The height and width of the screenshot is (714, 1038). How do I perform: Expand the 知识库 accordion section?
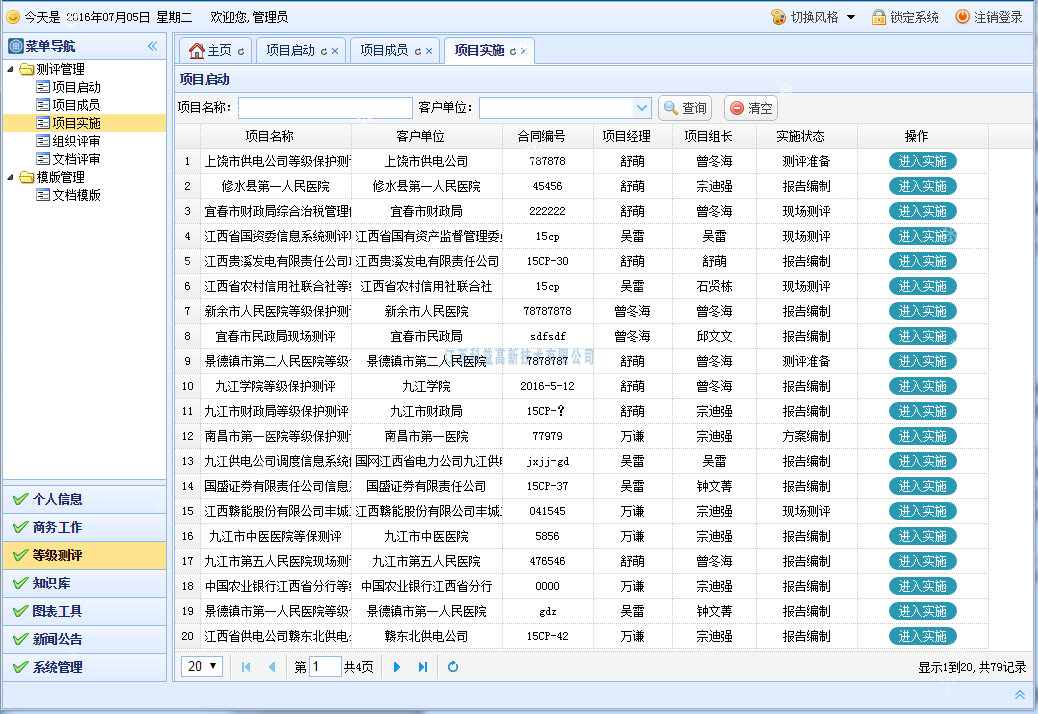point(85,583)
